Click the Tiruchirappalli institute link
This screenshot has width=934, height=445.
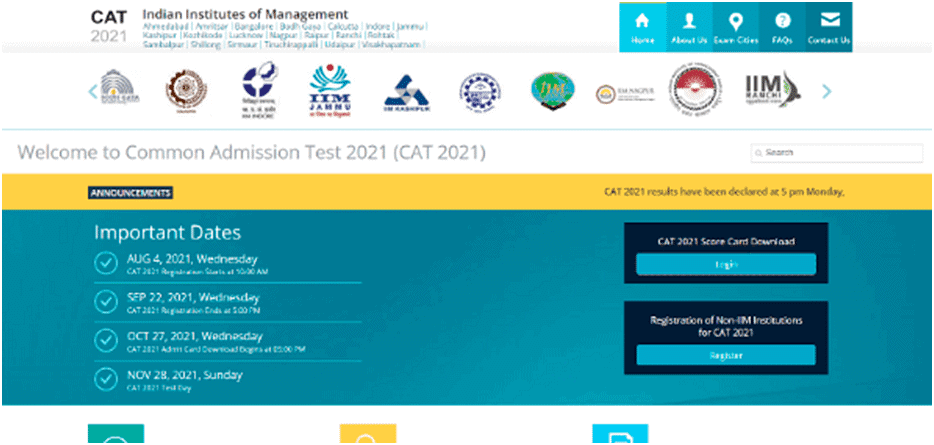pyautogui.click(x=291, y=45)
